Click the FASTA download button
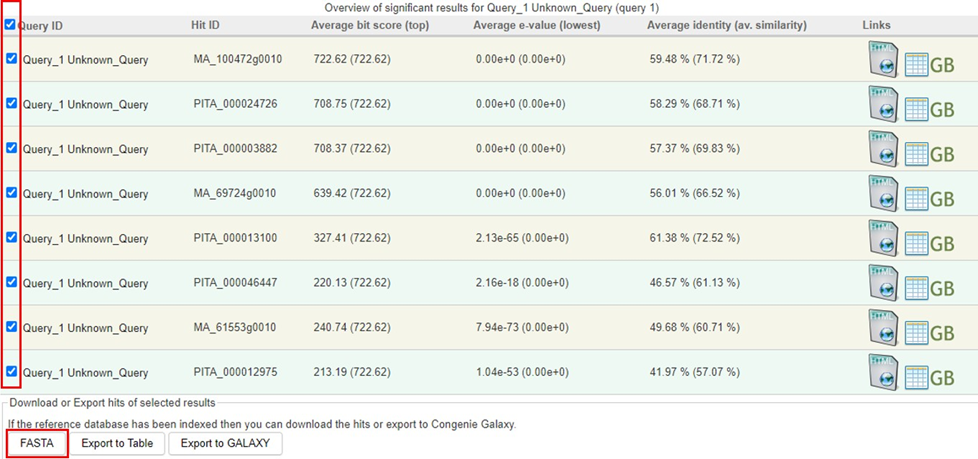The image size is (978, 459). (37, 442)
